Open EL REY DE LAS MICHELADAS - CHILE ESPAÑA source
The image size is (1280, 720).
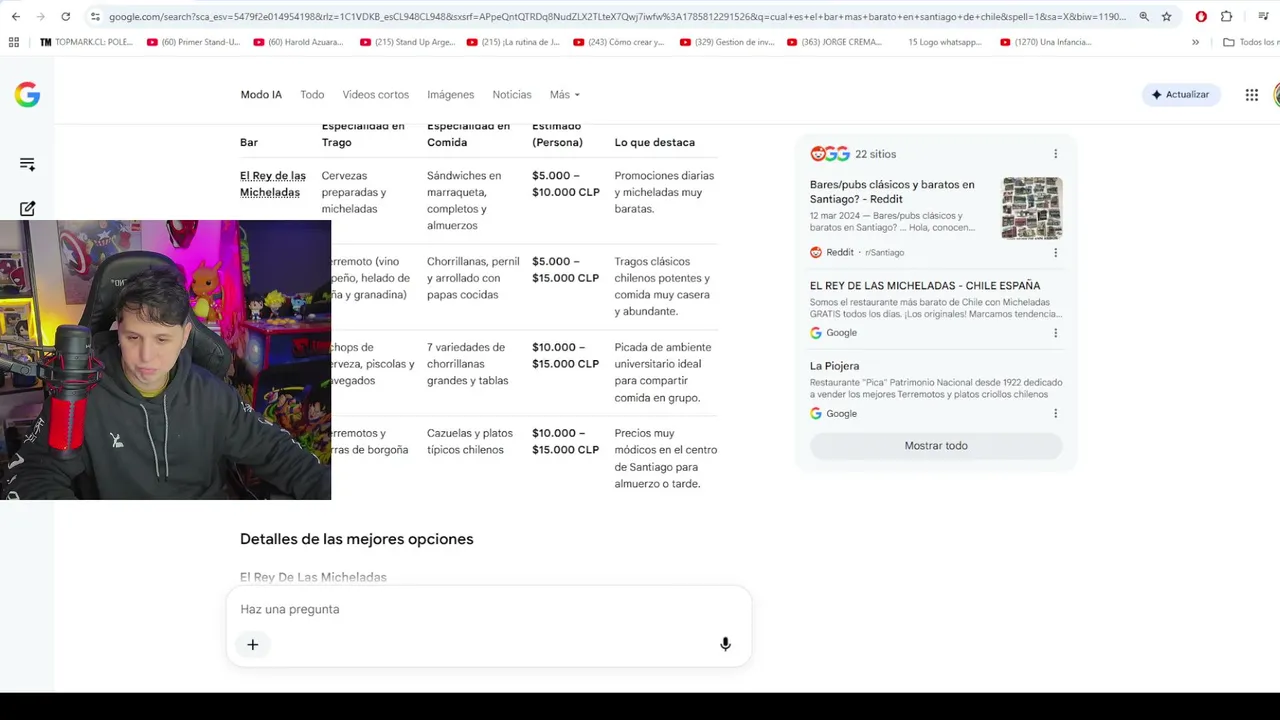click(x=925, y=286)
